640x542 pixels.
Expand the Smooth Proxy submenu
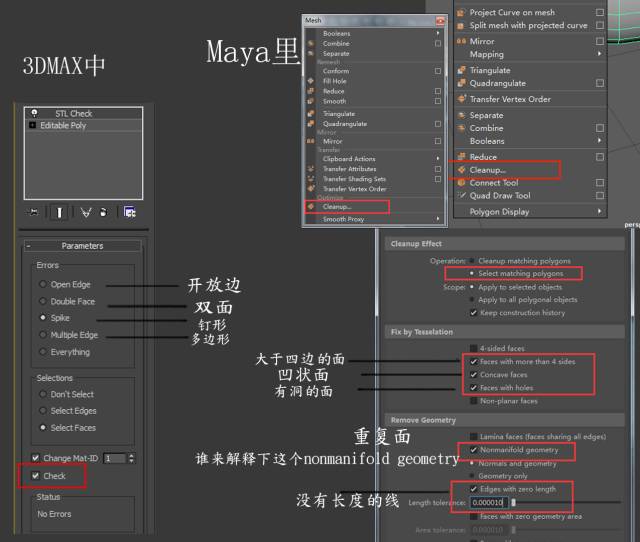(438, 219)
